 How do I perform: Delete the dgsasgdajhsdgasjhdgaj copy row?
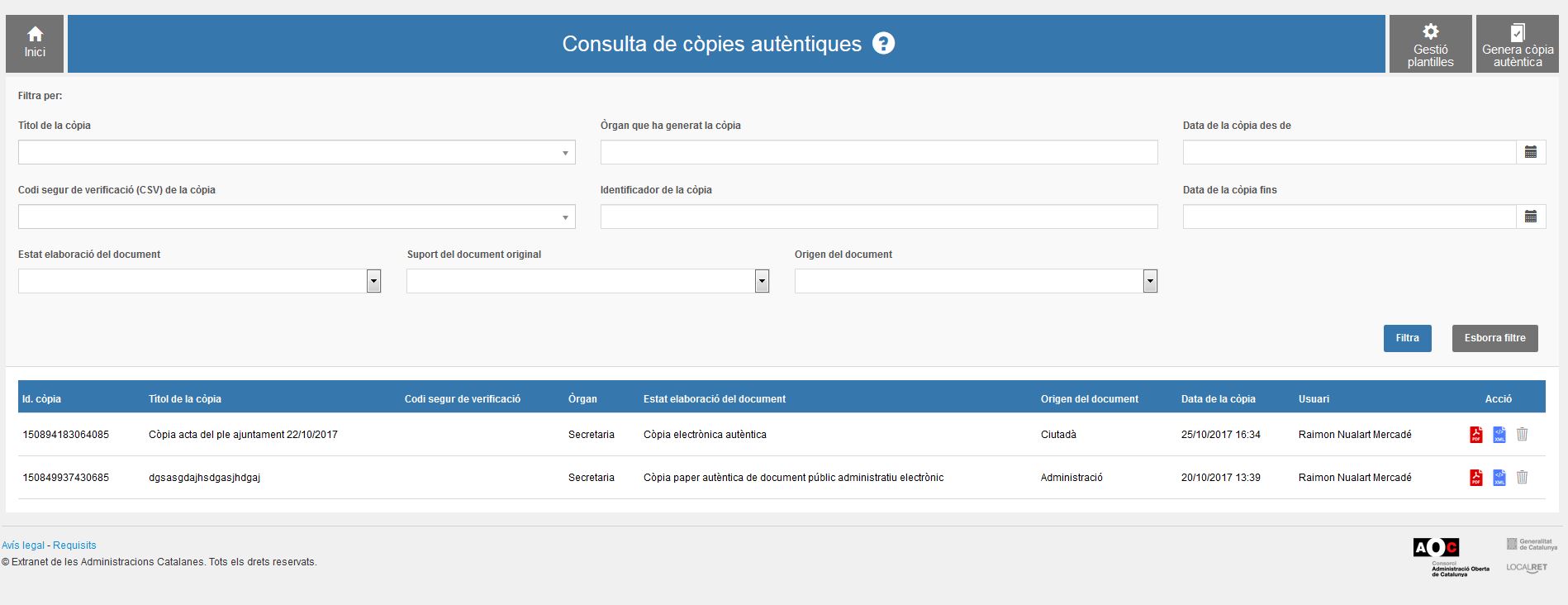(1522, 478)
